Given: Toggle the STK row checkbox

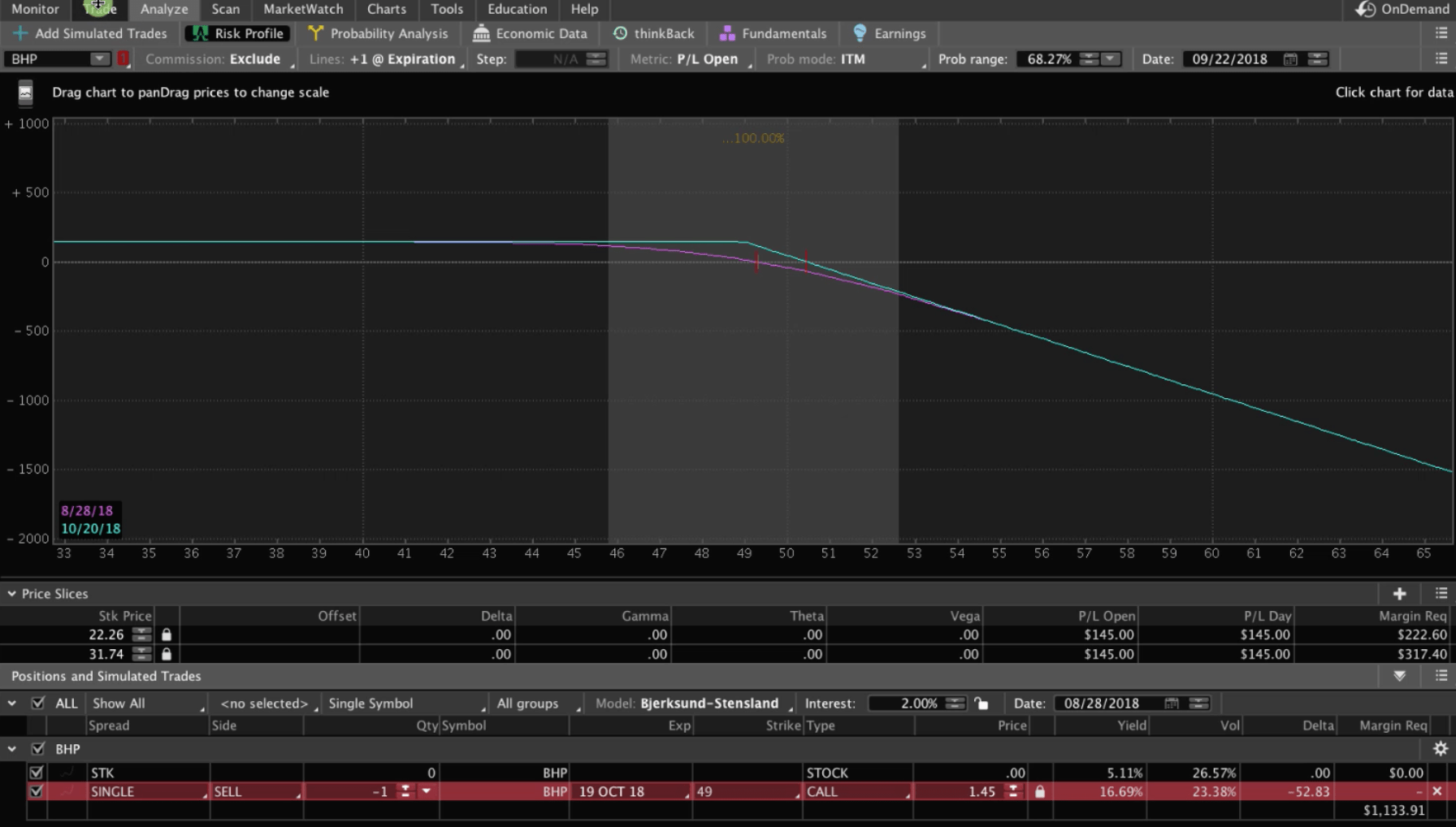Looking at the screenshot, I should point(36,773).
